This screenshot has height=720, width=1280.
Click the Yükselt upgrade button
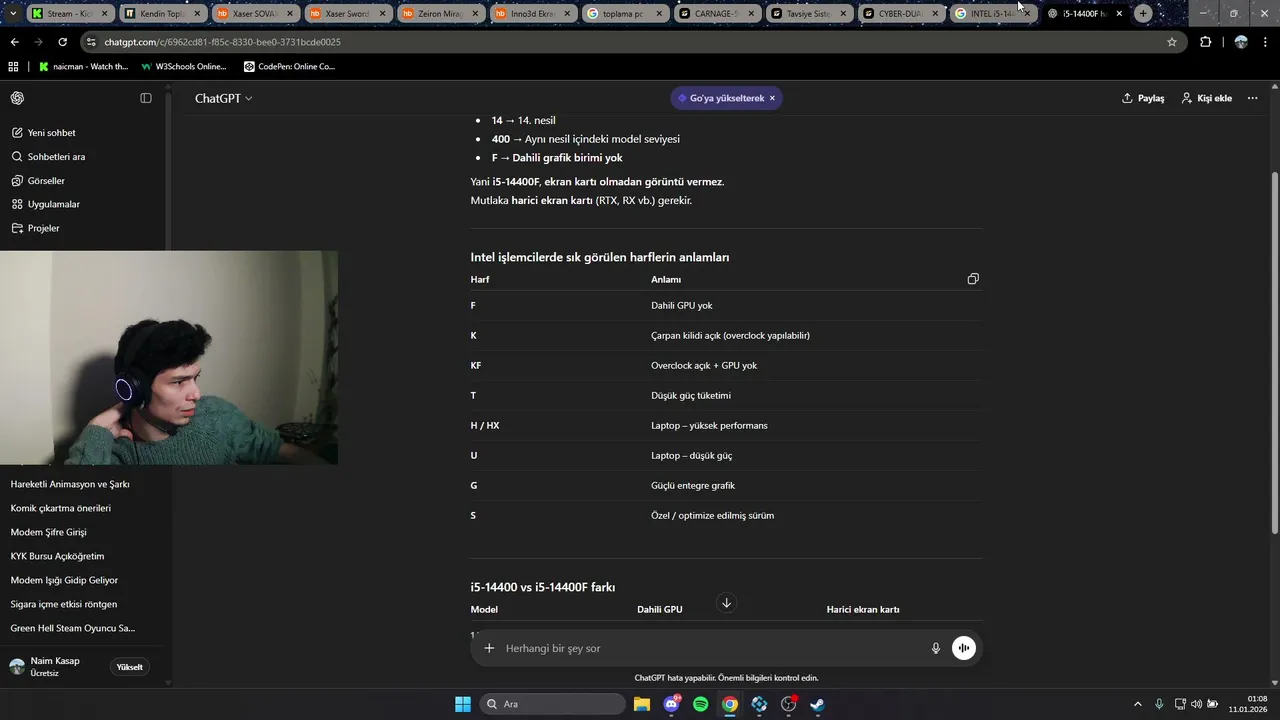click(130, 667)
